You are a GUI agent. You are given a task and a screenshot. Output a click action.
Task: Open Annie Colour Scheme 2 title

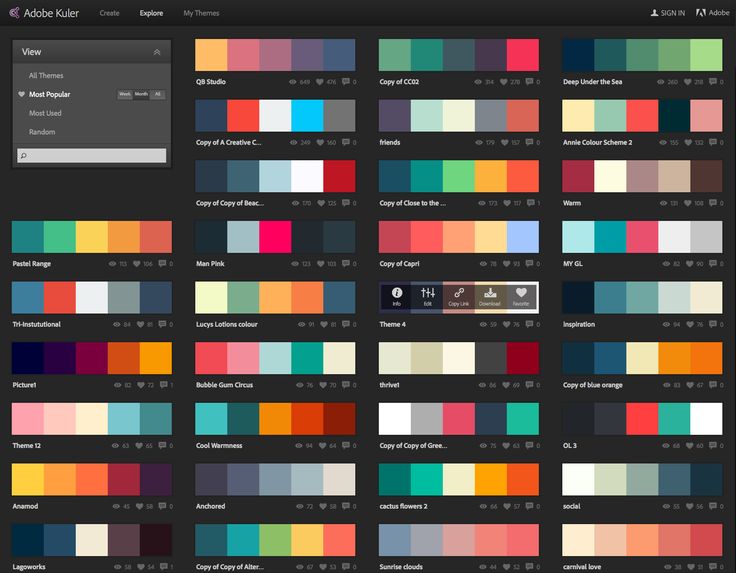click(x=598, y=142)
